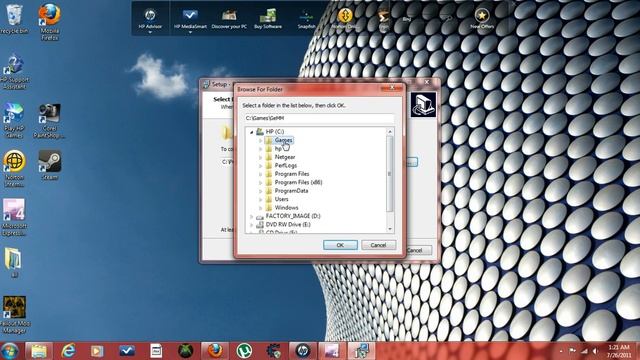
Task: Launch Corel PaintShop desktop shortcut
Action: 49,121
